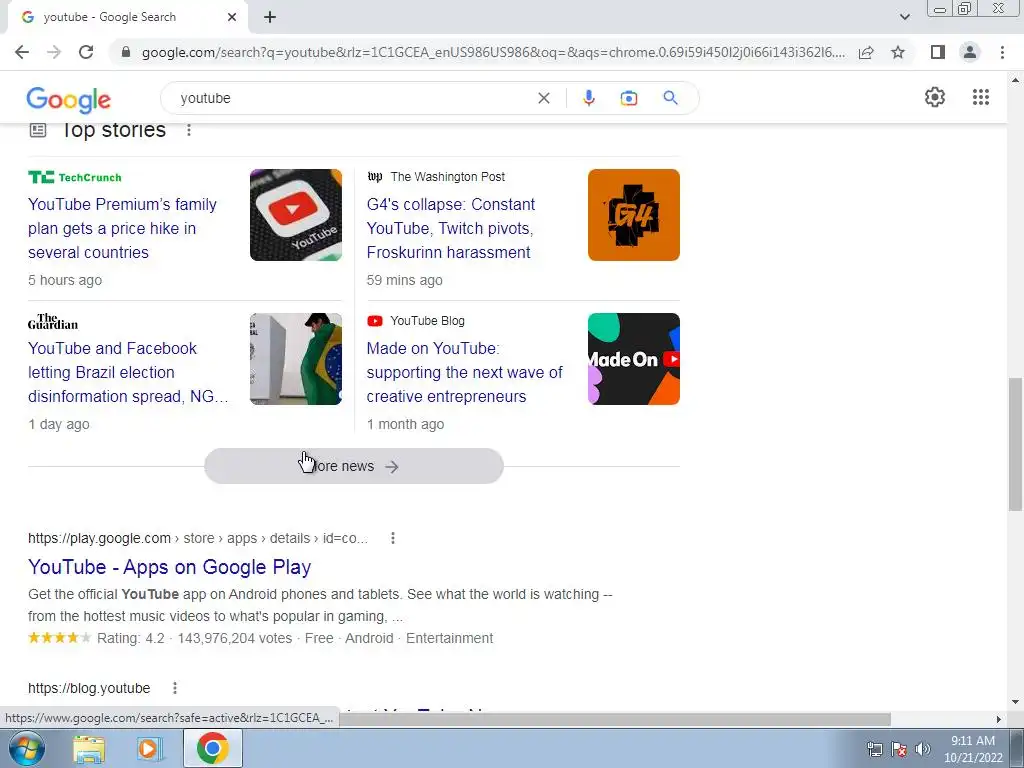Viewport: 1024px width, 768px height.
Task: Search by image with the camera icon
Action: point(628,98)
